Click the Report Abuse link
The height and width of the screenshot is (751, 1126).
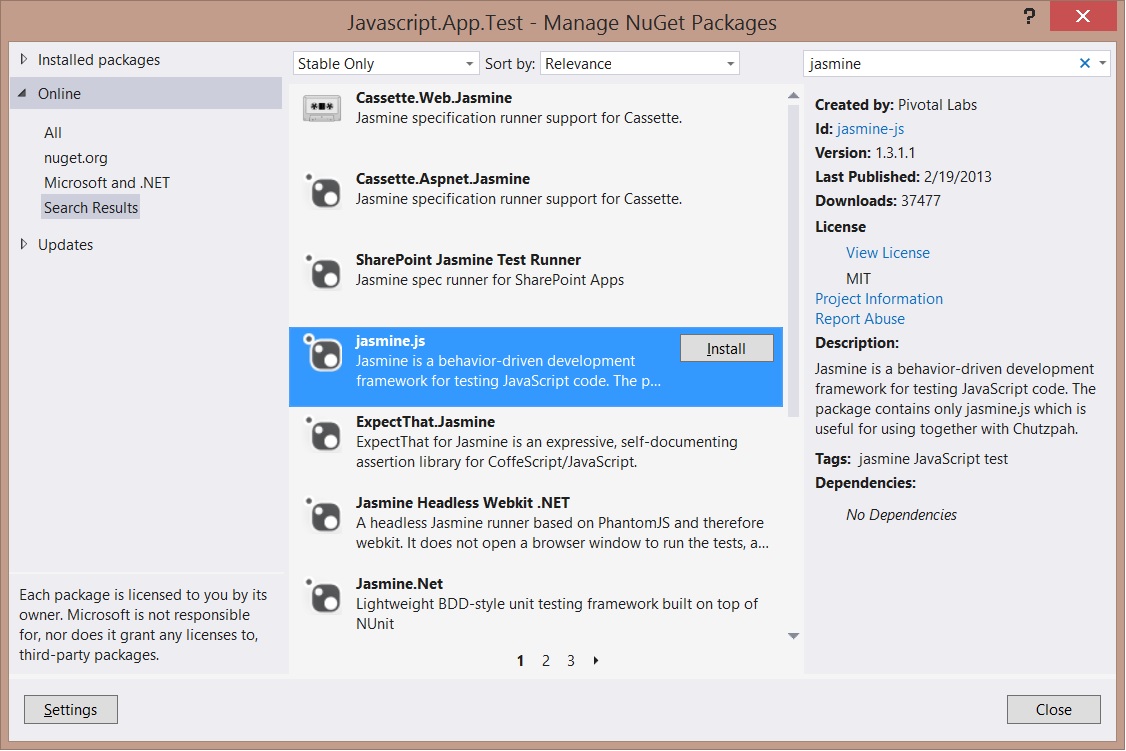860,319
